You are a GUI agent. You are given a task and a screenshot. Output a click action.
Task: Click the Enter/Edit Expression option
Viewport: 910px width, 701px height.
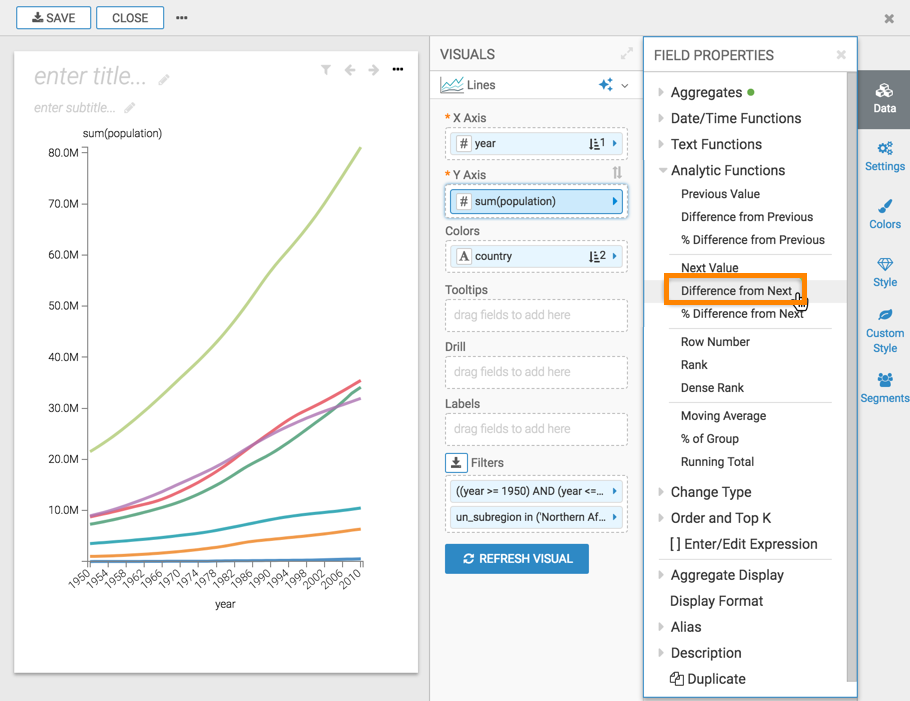click(x=743, y=544)
